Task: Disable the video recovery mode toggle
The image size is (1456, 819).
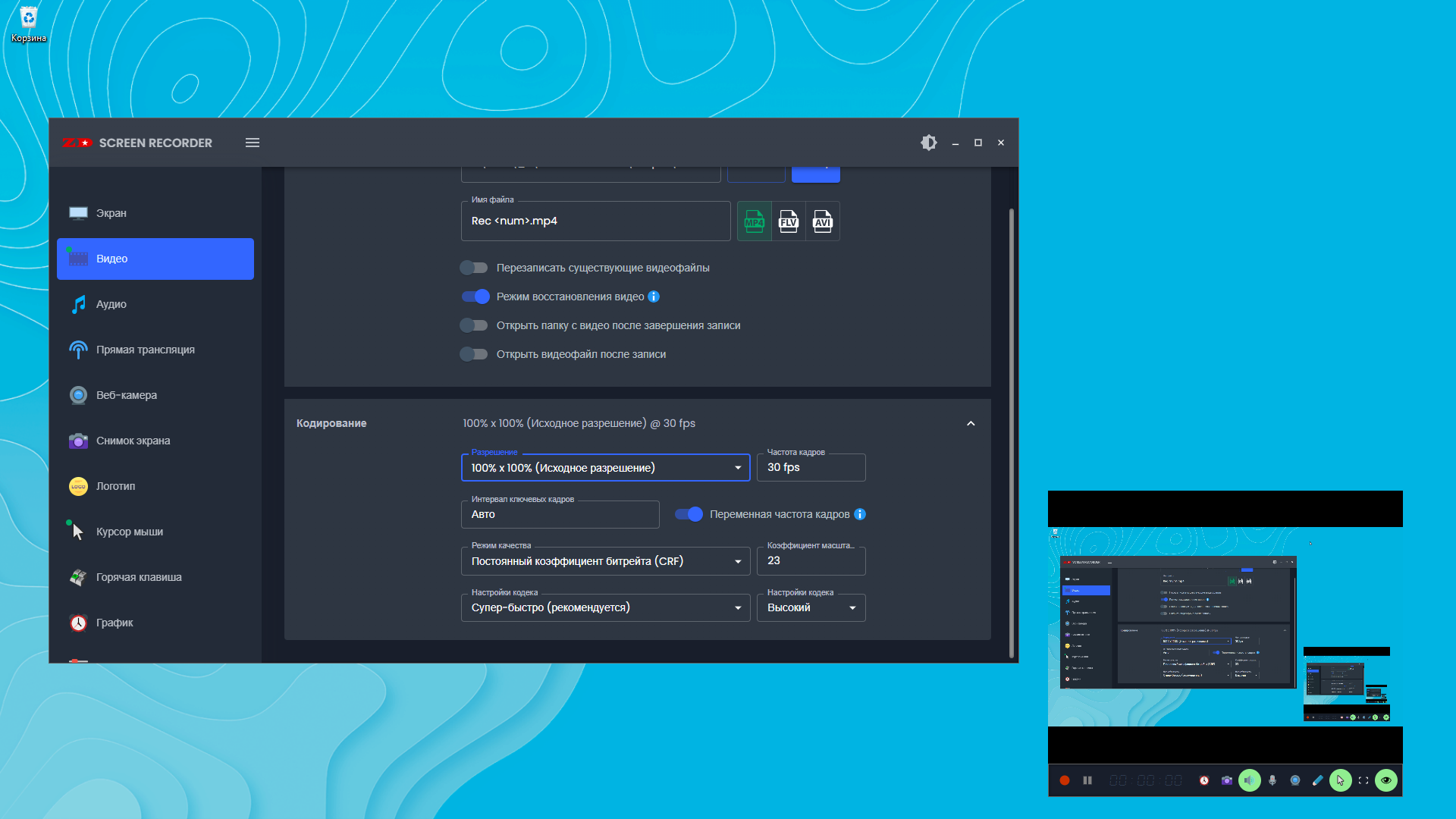Action: tap(475, 297)
